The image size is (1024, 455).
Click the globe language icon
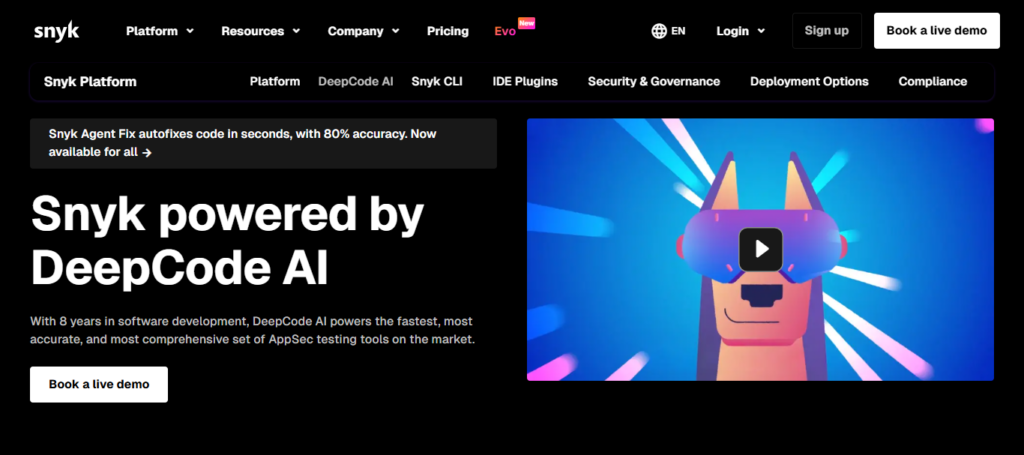[x=659, y=31]
